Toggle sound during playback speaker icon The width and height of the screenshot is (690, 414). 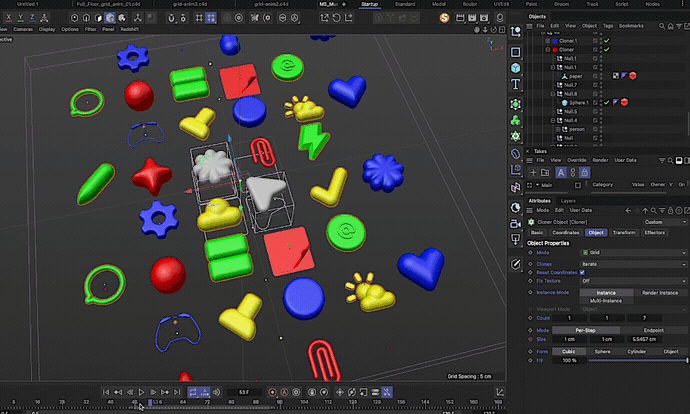[217, 392]
